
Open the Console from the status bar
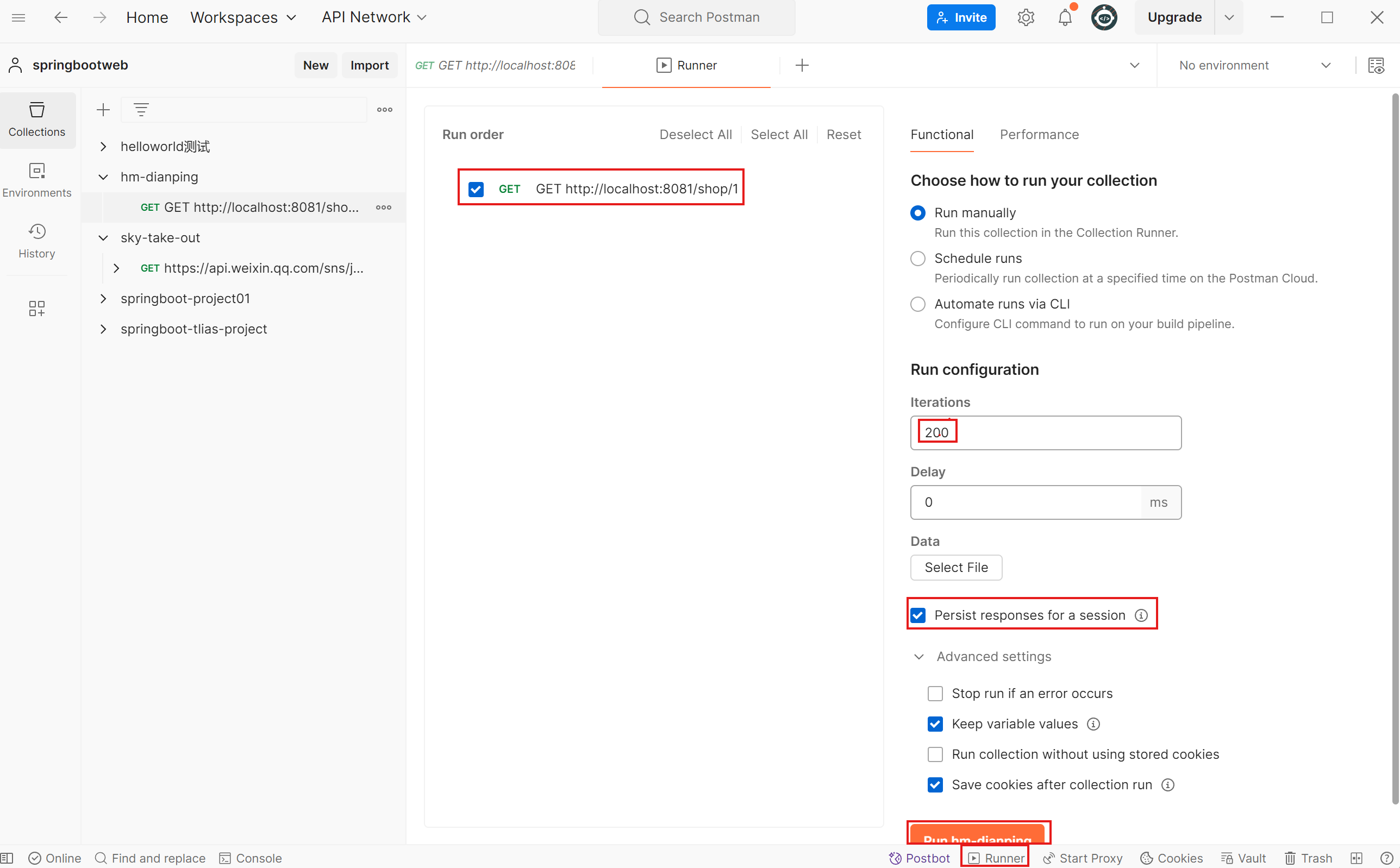point(251,858)
